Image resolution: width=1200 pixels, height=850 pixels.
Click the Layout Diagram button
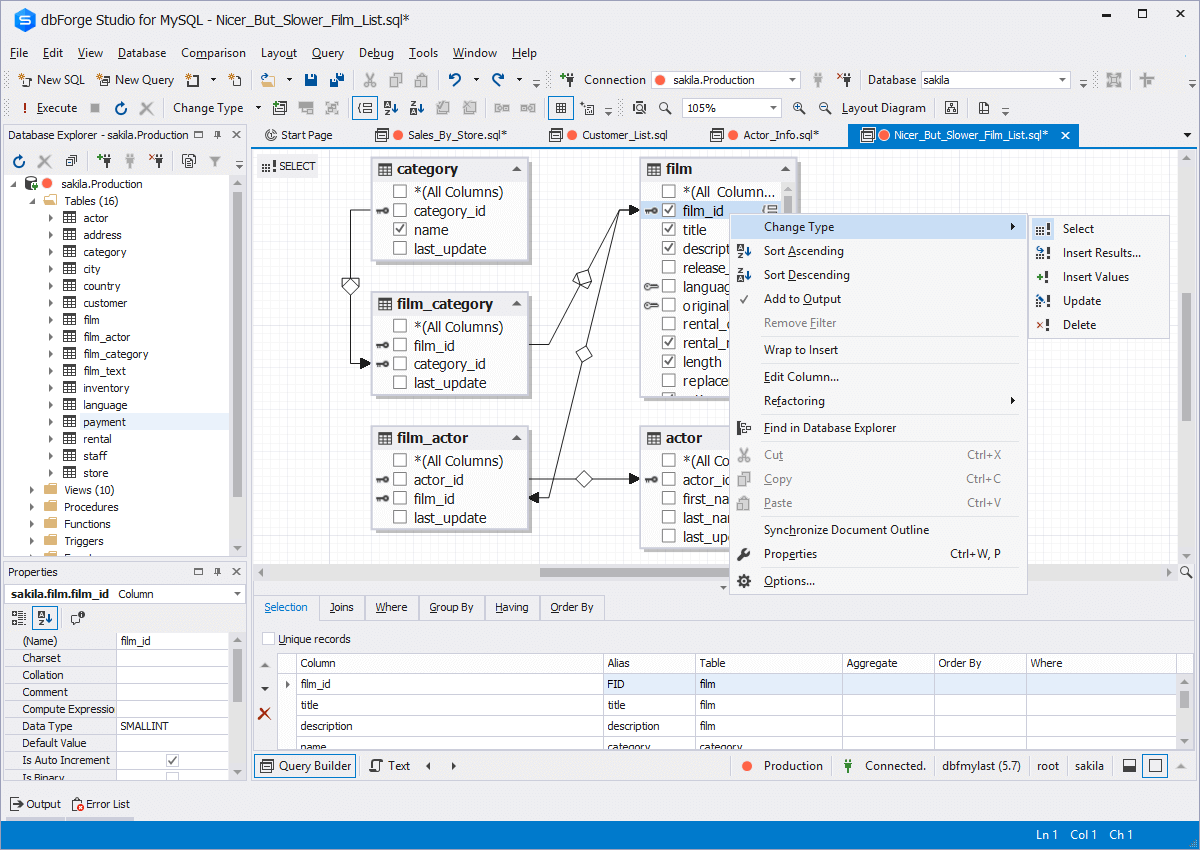pos(885,107)
